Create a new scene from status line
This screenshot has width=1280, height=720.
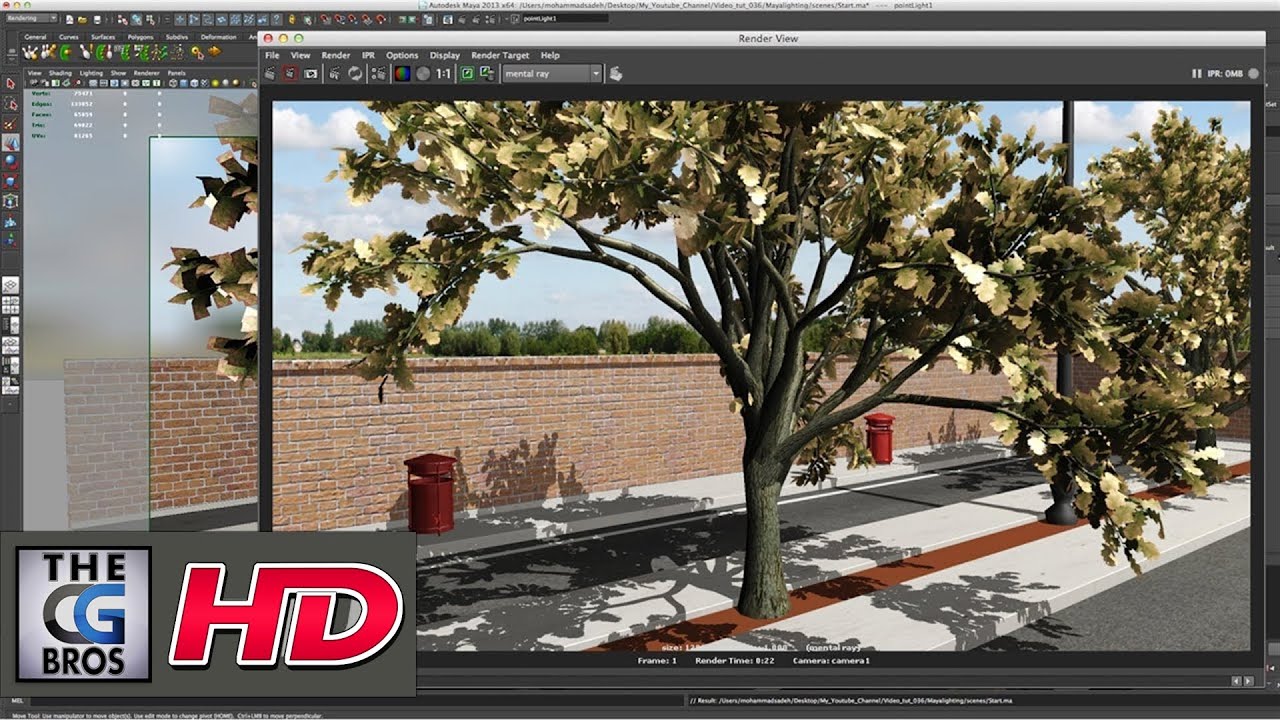point(69,19)
